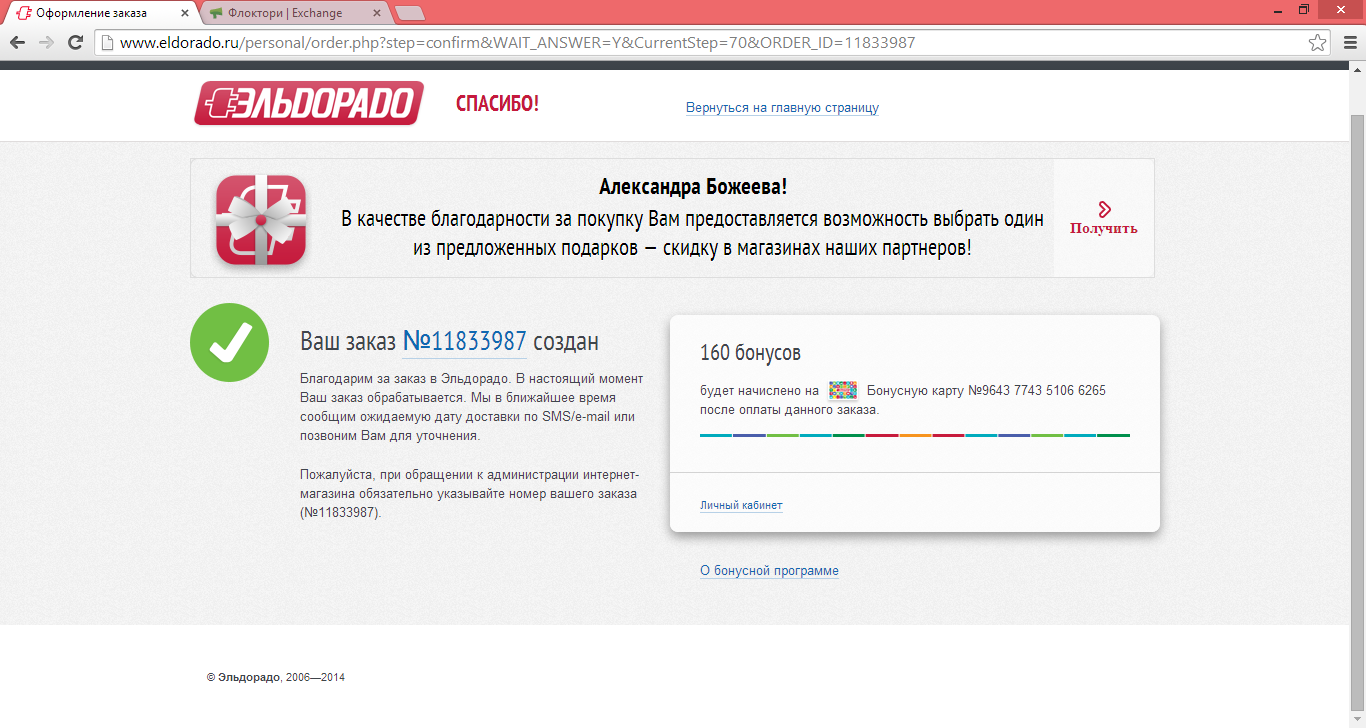Bookmark the page with the star icon
Viewport: 1366px width, 728px height.
click(x=1318, y=43)
